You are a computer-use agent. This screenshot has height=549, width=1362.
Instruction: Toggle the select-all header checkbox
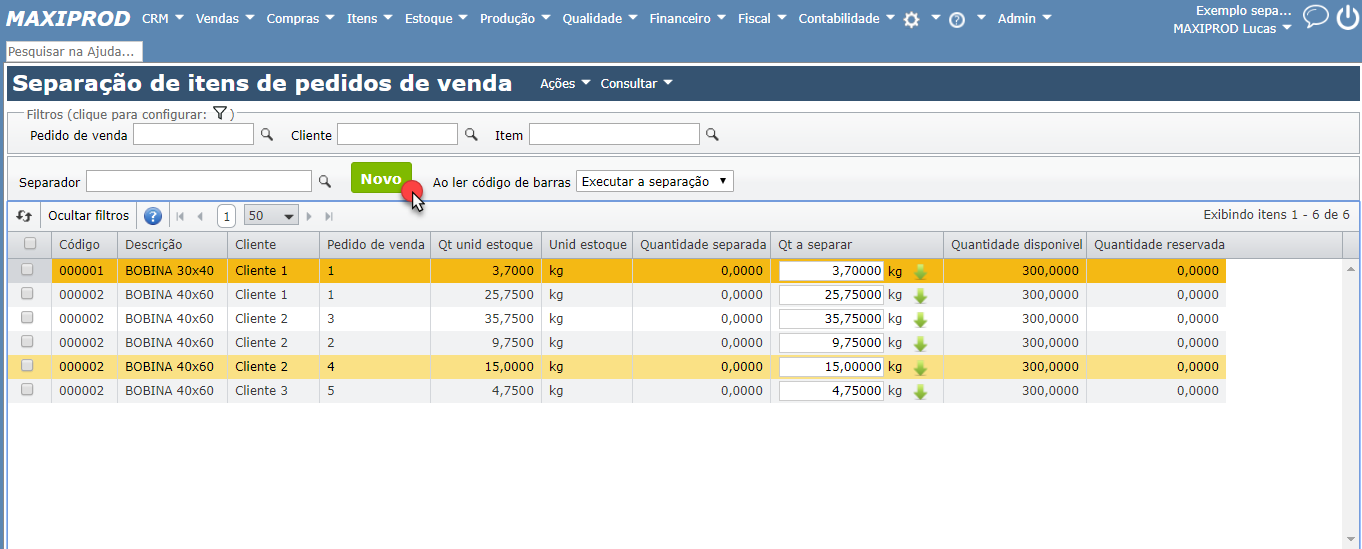pyautogui.click(x=30, y=243)
